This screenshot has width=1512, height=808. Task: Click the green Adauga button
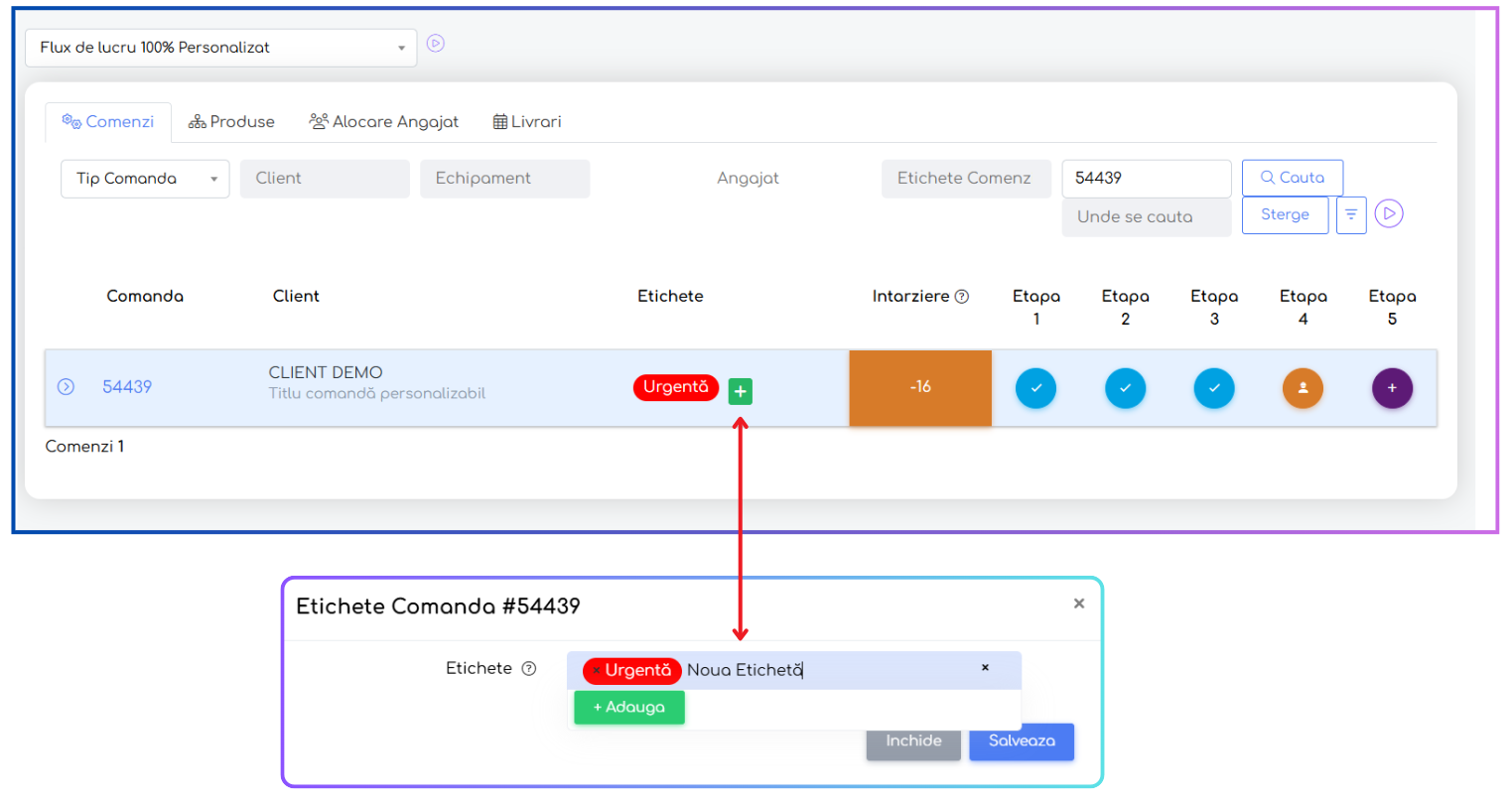(x=629, y=707)
